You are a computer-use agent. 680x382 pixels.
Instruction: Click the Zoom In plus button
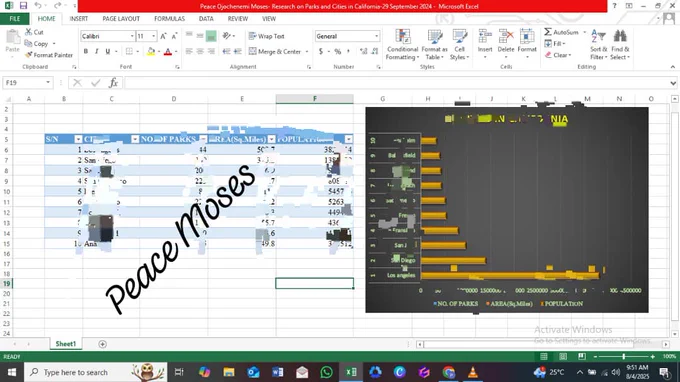click(x=653, y=356)
